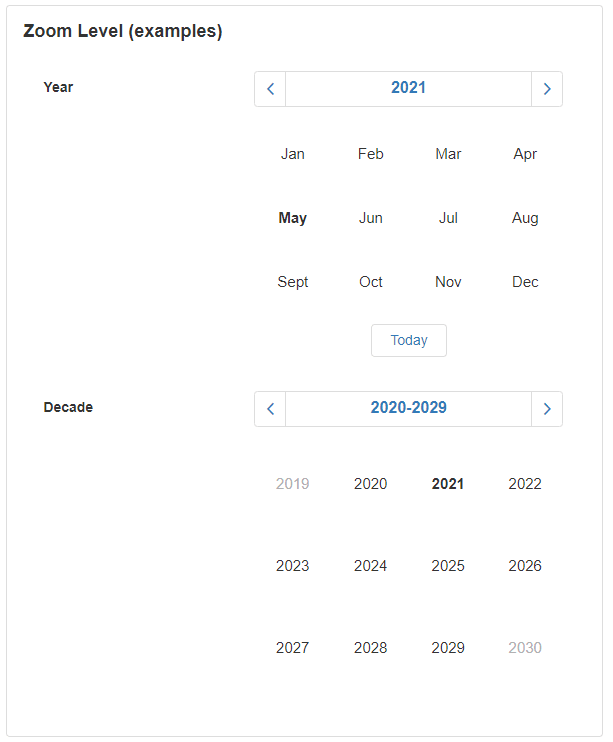The width and height of the screenshot is (613, 742).
Task: Pick year 2029 in decade grid
Action: (448, 648)
